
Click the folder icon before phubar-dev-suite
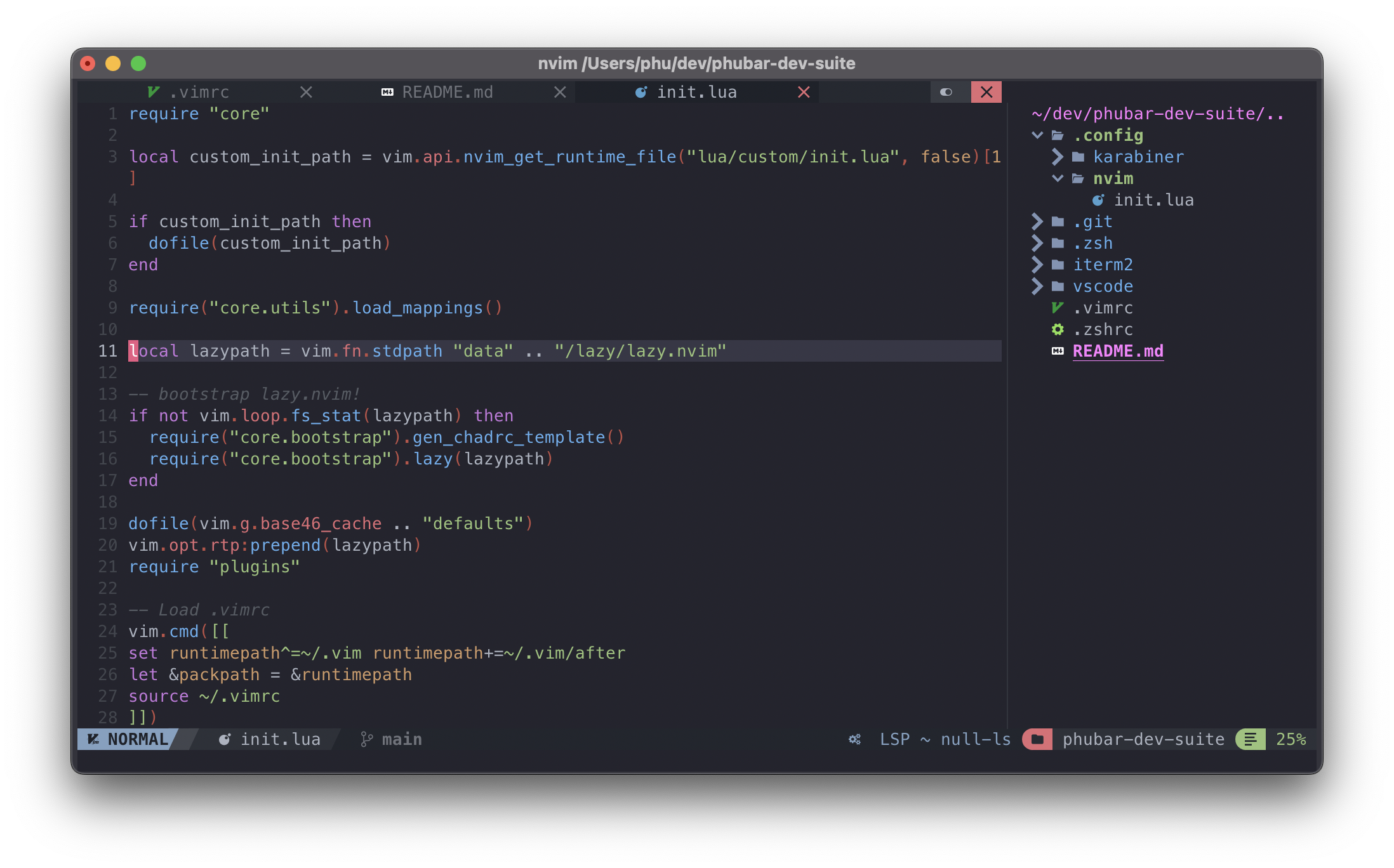[1037, 739]
